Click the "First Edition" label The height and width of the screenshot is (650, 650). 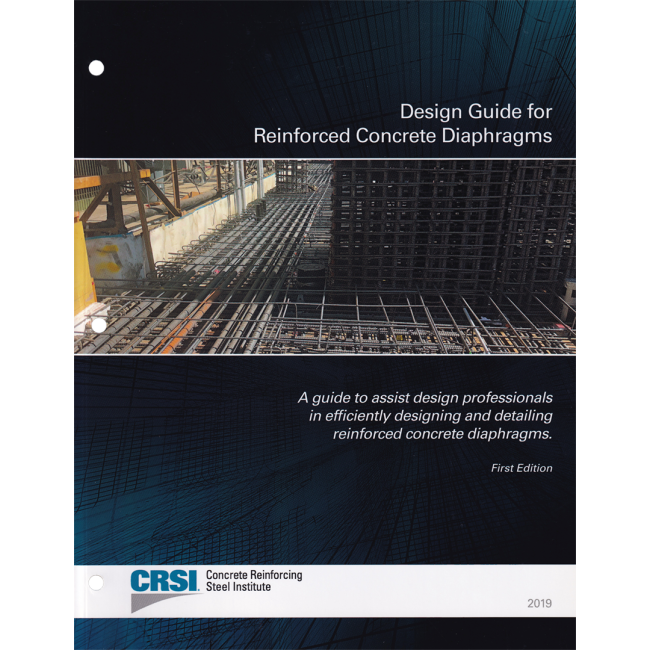tap(521, 468)
